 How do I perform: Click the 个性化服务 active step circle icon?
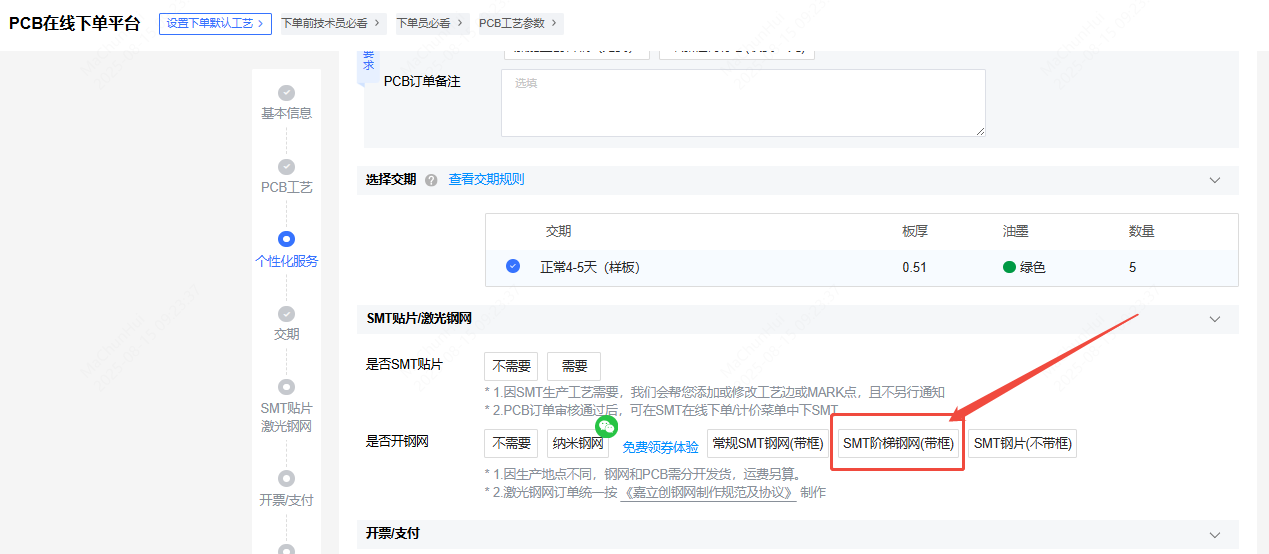(286, 239)
